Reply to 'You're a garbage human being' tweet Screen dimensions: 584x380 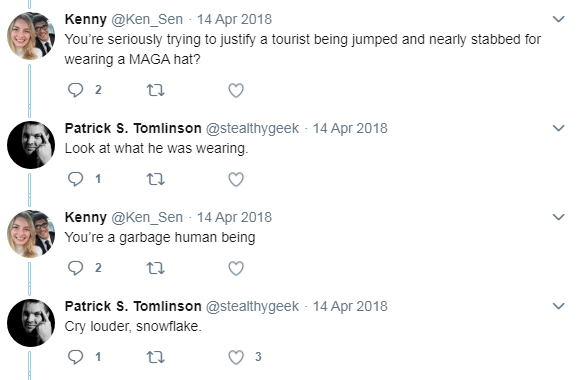[x=76, y=268]
